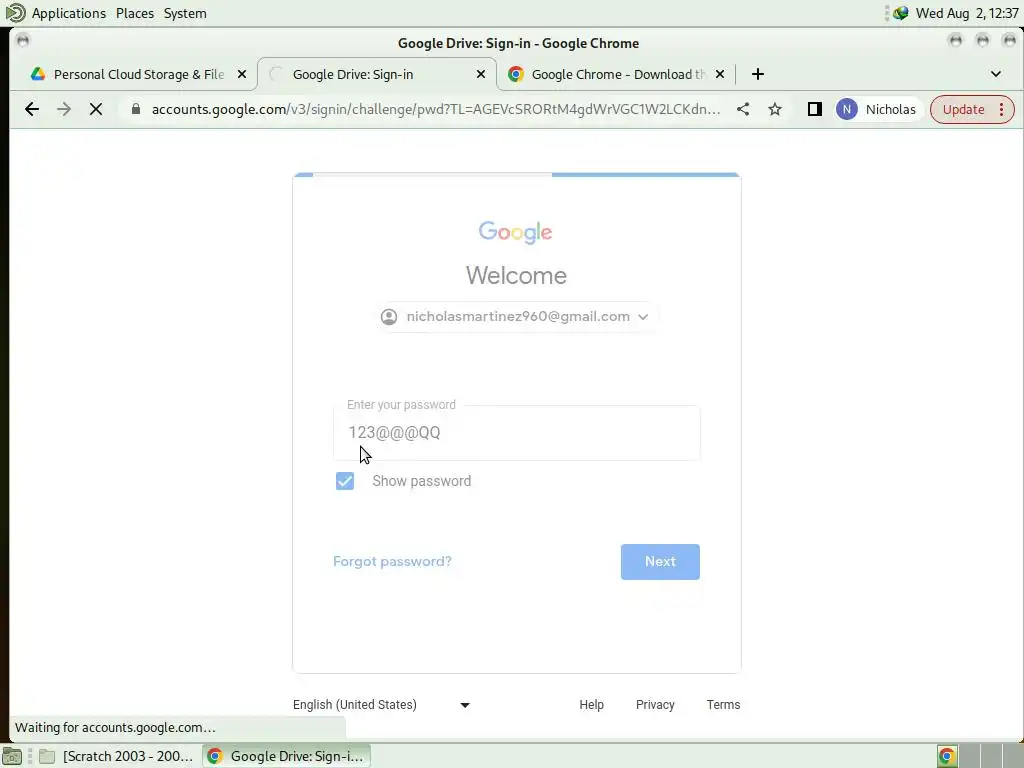Open the Help link
The height and width of the screenshot is (768, 1024).
[x=591, y=705]
